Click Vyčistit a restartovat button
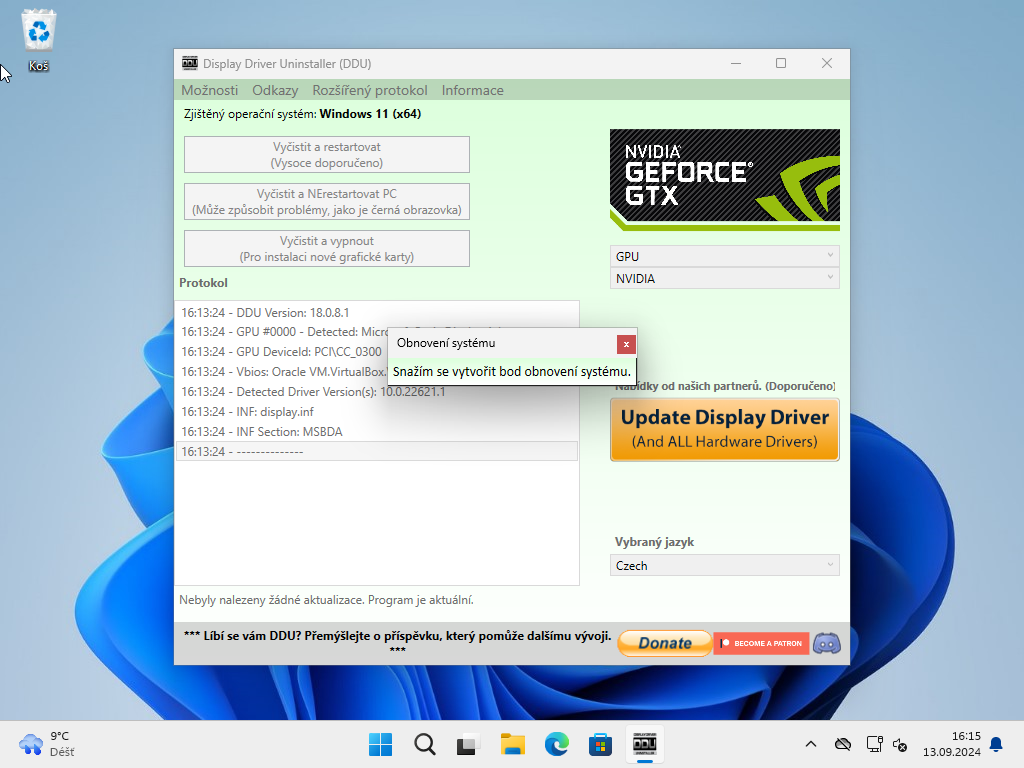1024x768 pixels. [x=326, y=155]
